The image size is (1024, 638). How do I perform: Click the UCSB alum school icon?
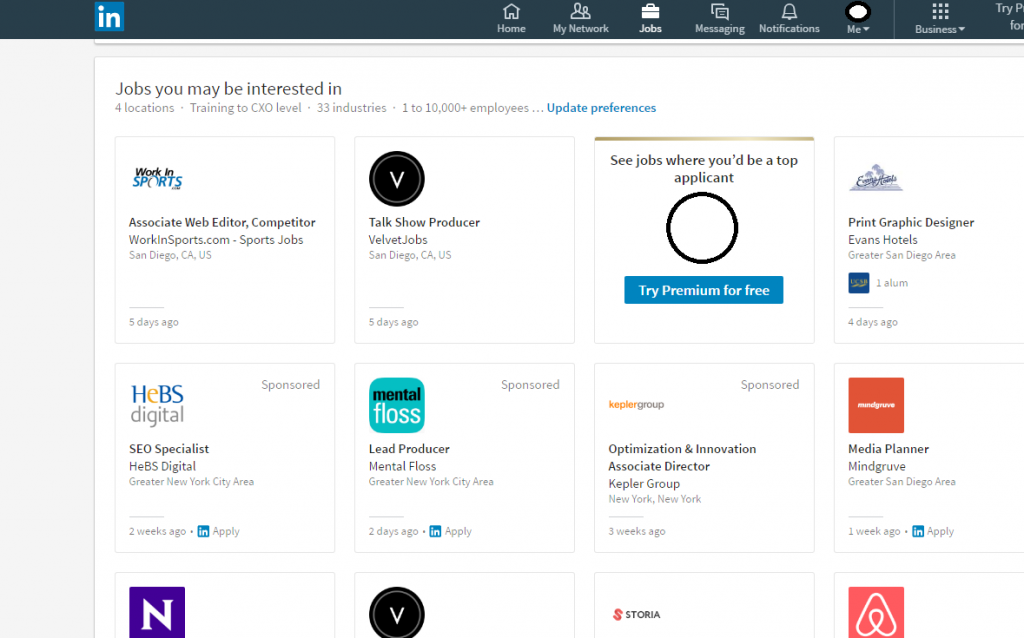[x=859, y=283]
